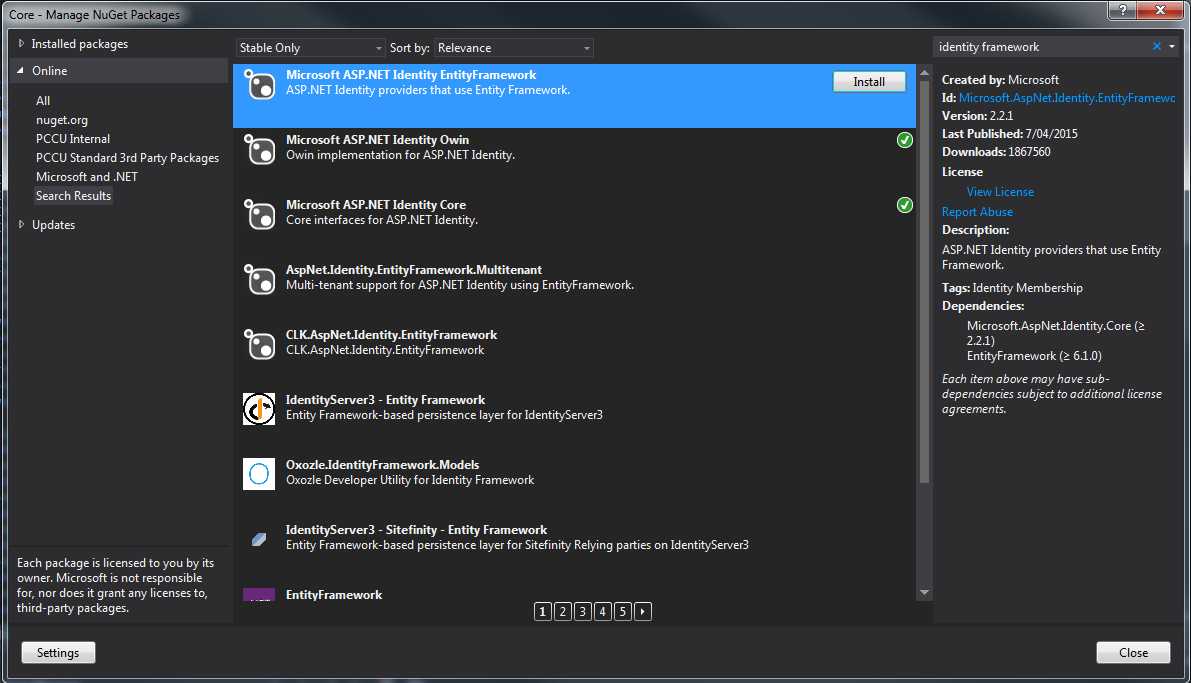Click the Oxozle.IdentityFramework.Models circle icon
The width and height of the screenshot is (1191, 683).
pos(259,474)
